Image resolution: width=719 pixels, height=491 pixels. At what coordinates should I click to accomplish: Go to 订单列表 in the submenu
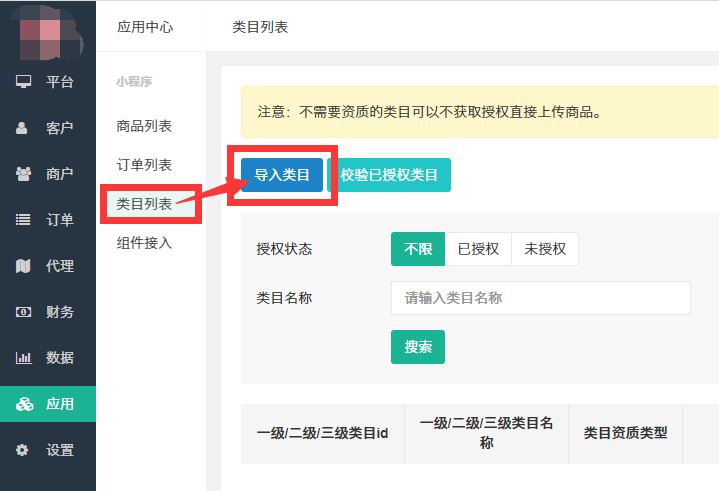(144, 165)
